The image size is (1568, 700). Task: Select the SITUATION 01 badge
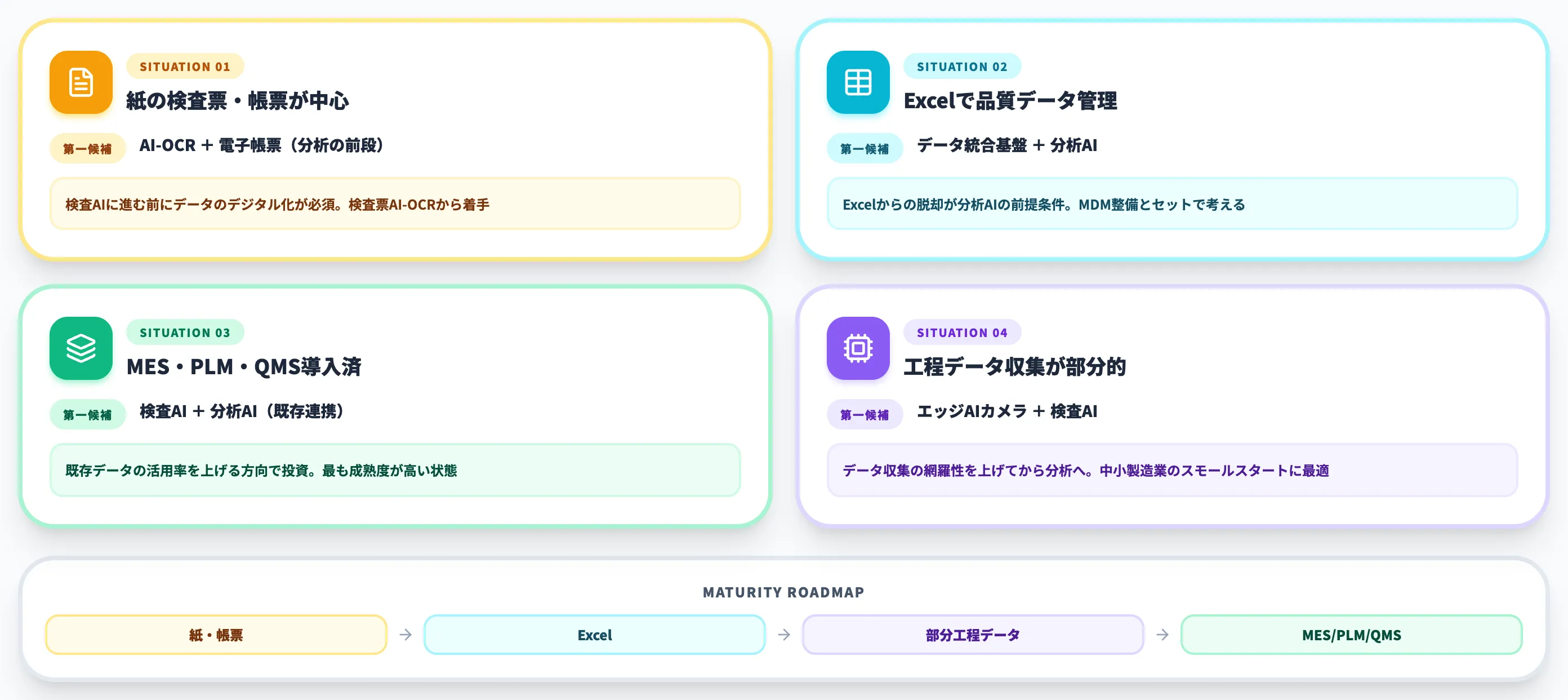(x=185, y=67)
